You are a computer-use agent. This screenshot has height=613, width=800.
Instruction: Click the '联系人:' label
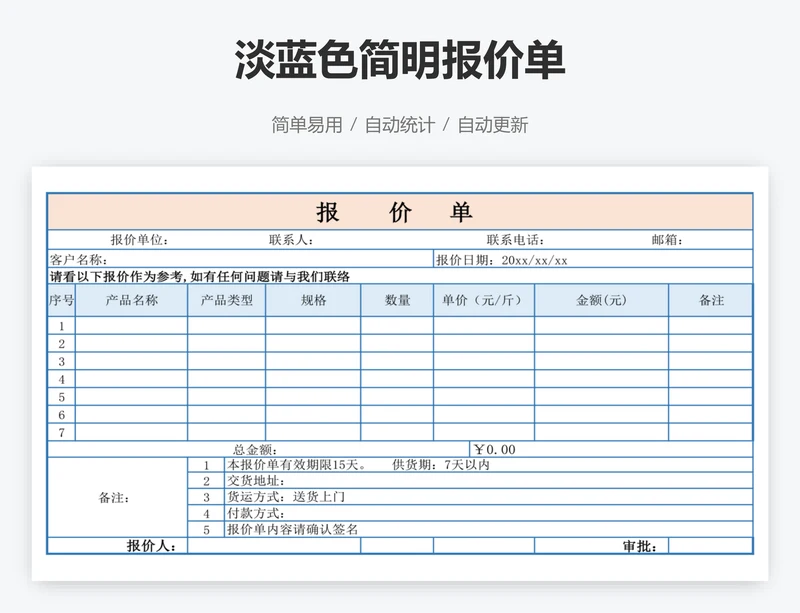click(291, 240)
